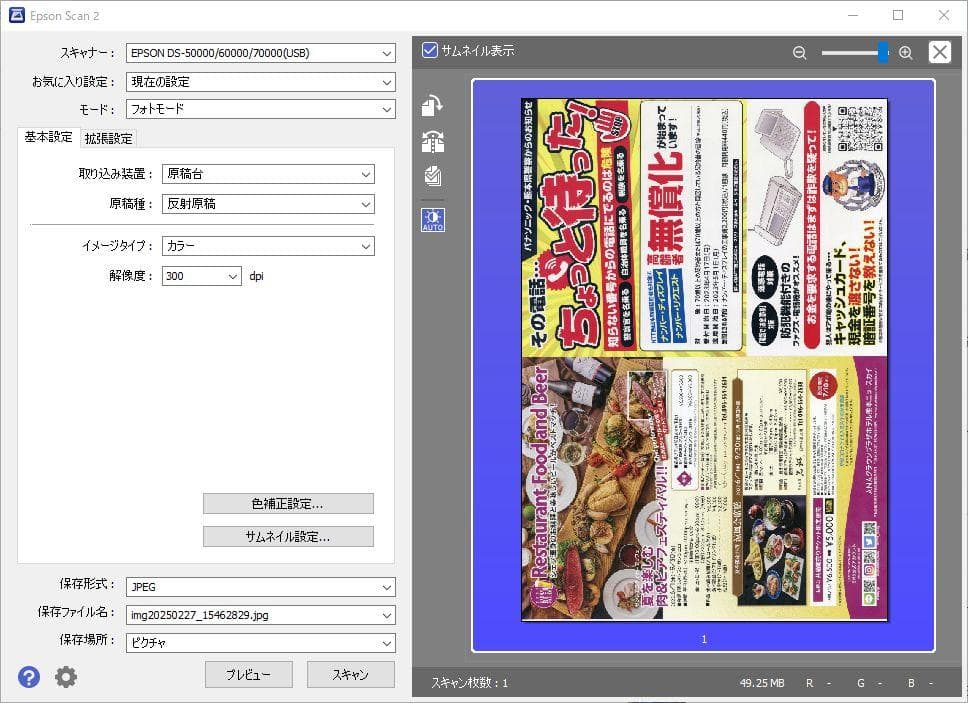This screenshot has height=703, width=968.
Task: Close the preview pane with the X
Action: tap(939, 51)
